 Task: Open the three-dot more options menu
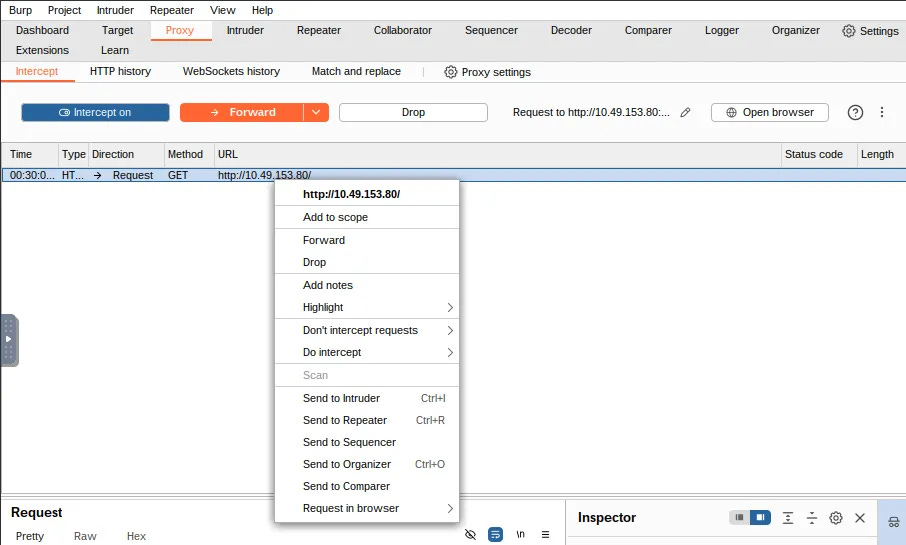tap(882, 112)
